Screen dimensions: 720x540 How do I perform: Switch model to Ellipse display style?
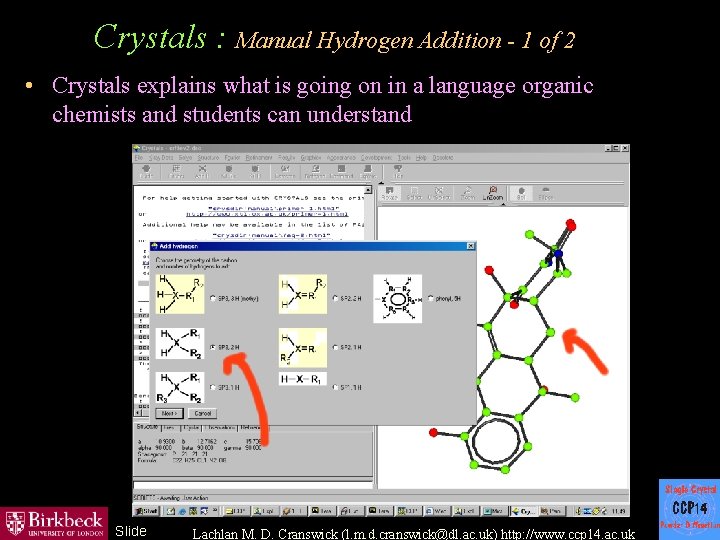tap(546, 193)
